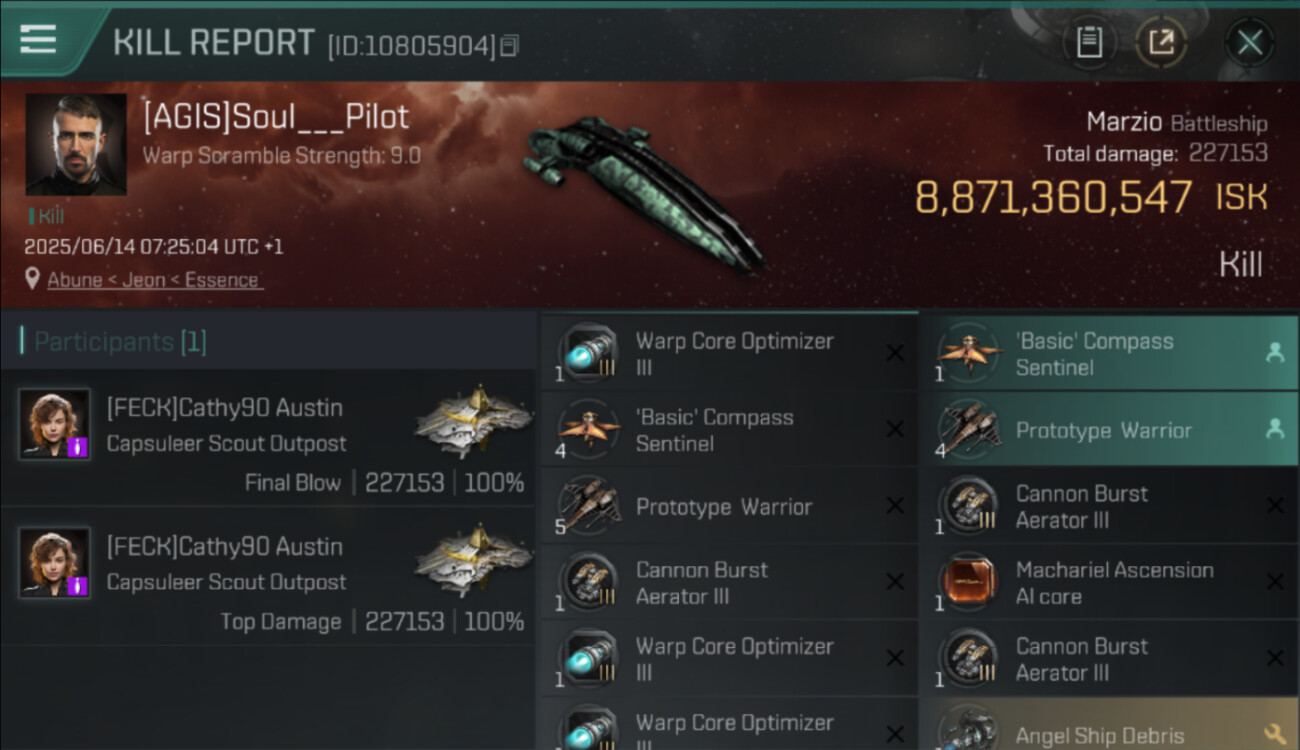
Task: Click person icon on highlighted Prototype Warrior
Action: click(1274, 429)
